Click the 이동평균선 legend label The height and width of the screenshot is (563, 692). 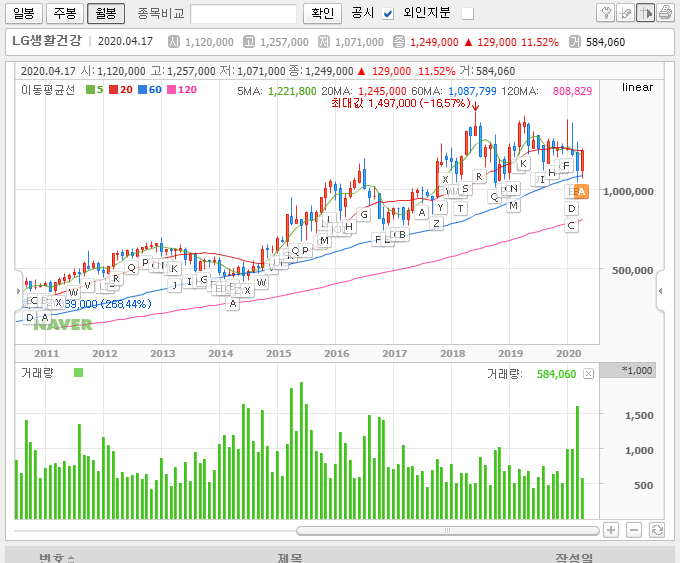pos(48,90)
